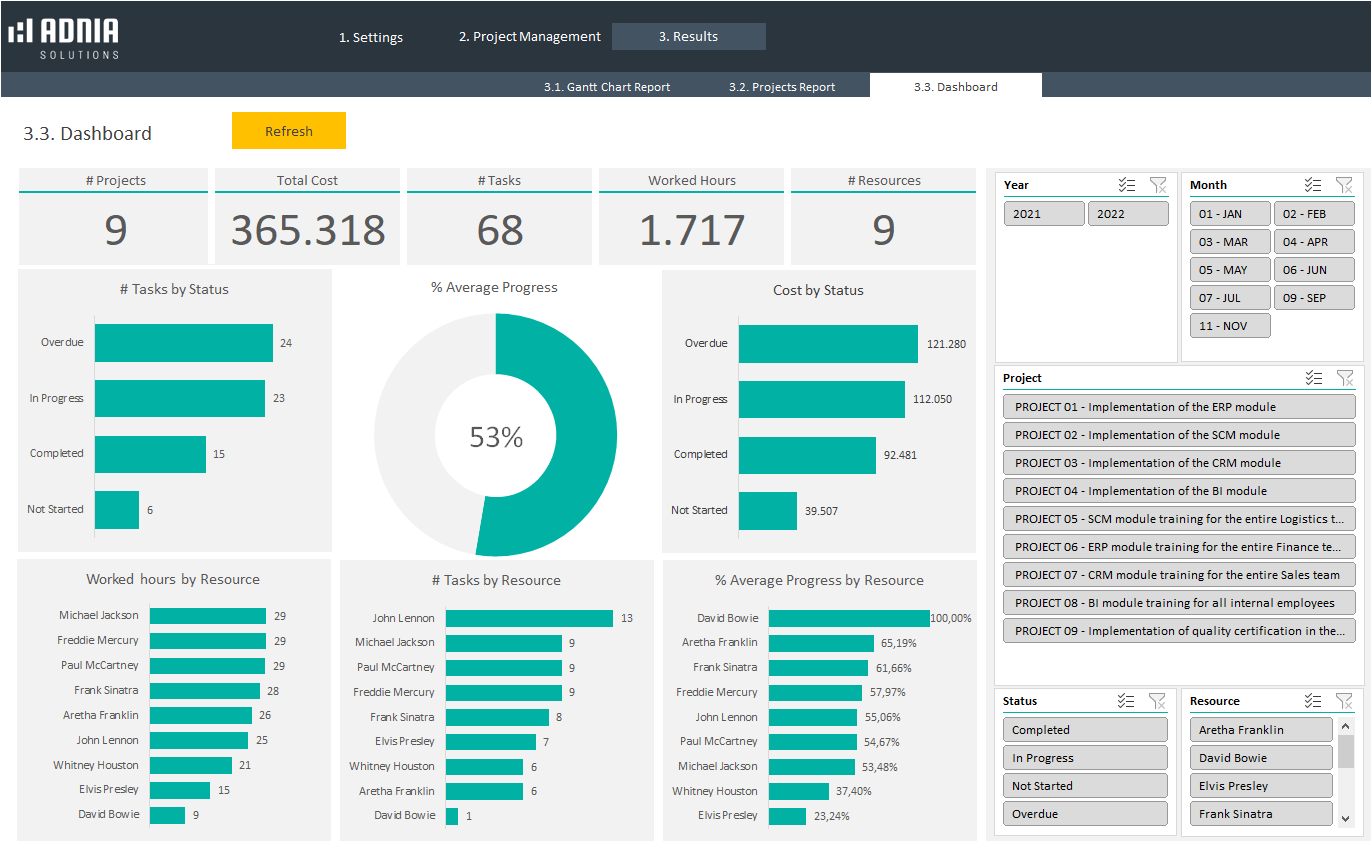Select David Bowie in the Resource slicer
Screen dimensions: 1371x841
pyautogui.click(x=1259, y=757)
